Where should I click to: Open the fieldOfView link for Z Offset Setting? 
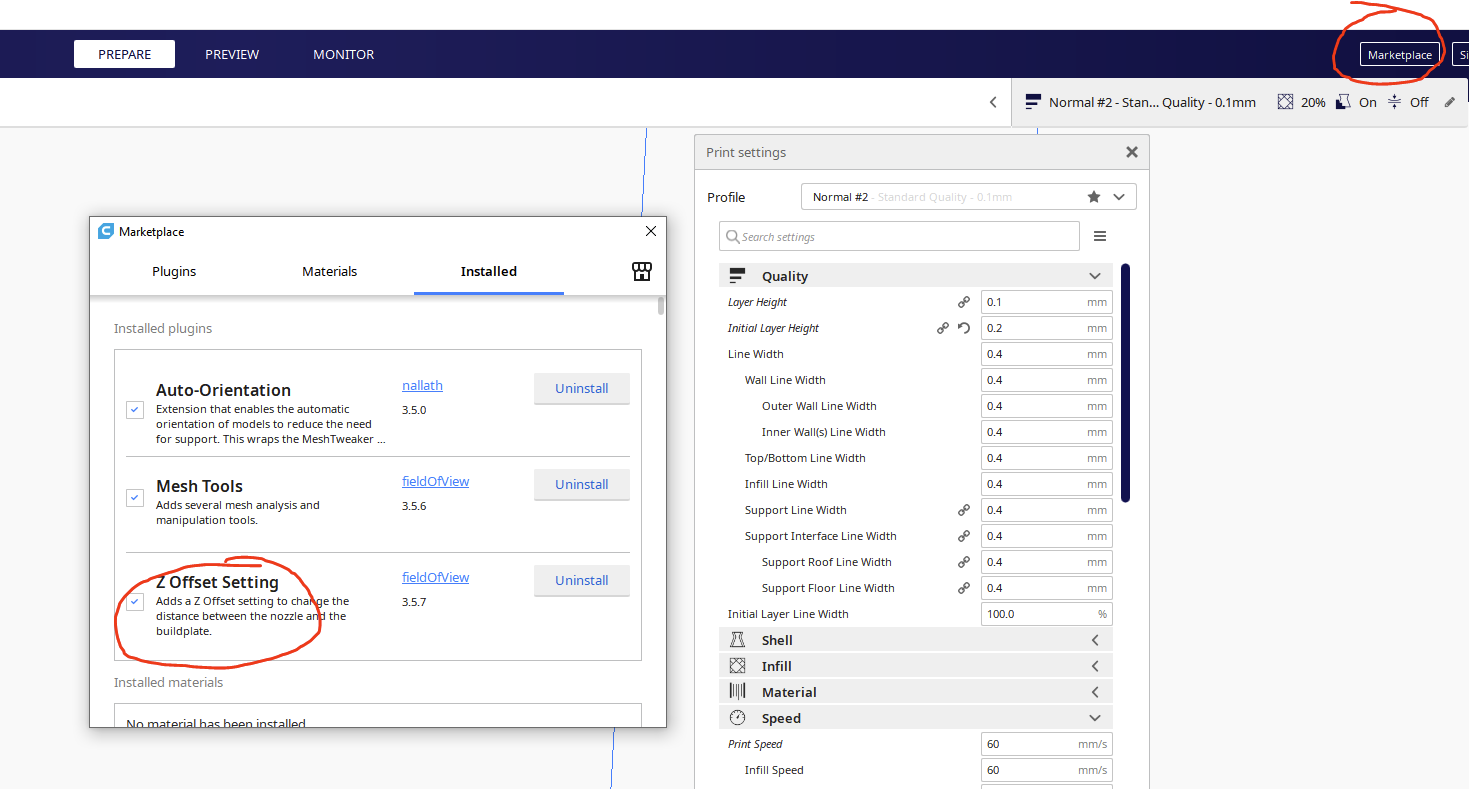pos(435,577)
